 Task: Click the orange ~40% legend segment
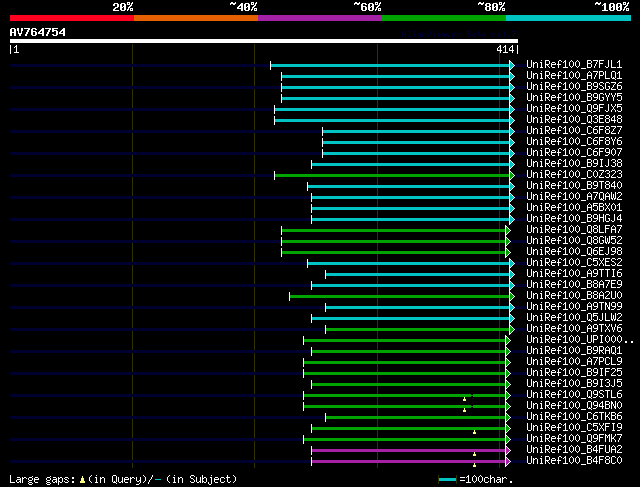196,18
